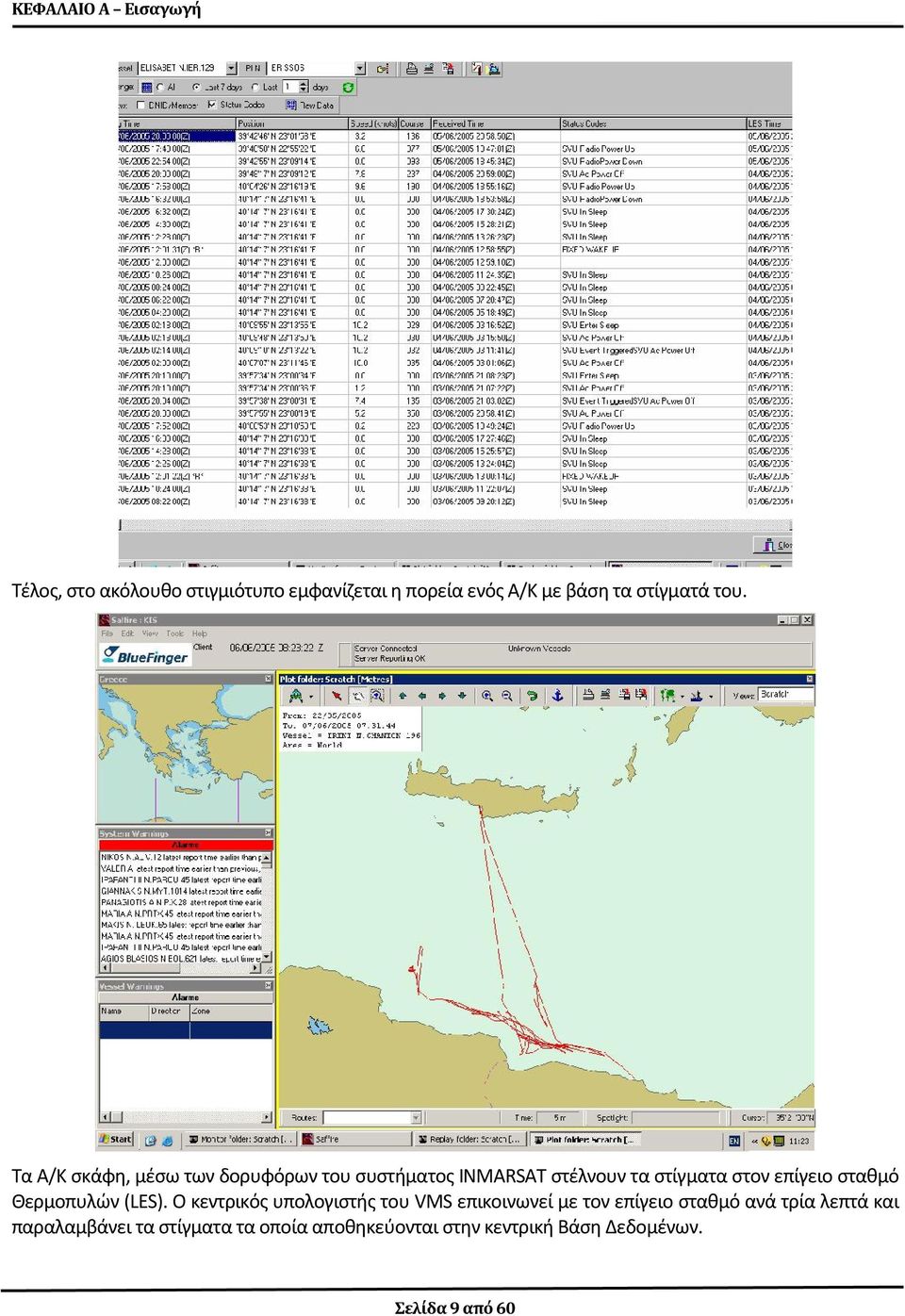Image resolution: width=905 pixels, height=1316 pixels.
Task: Click the New Data button
Action: pyautogui.click(x=309, y=106)
